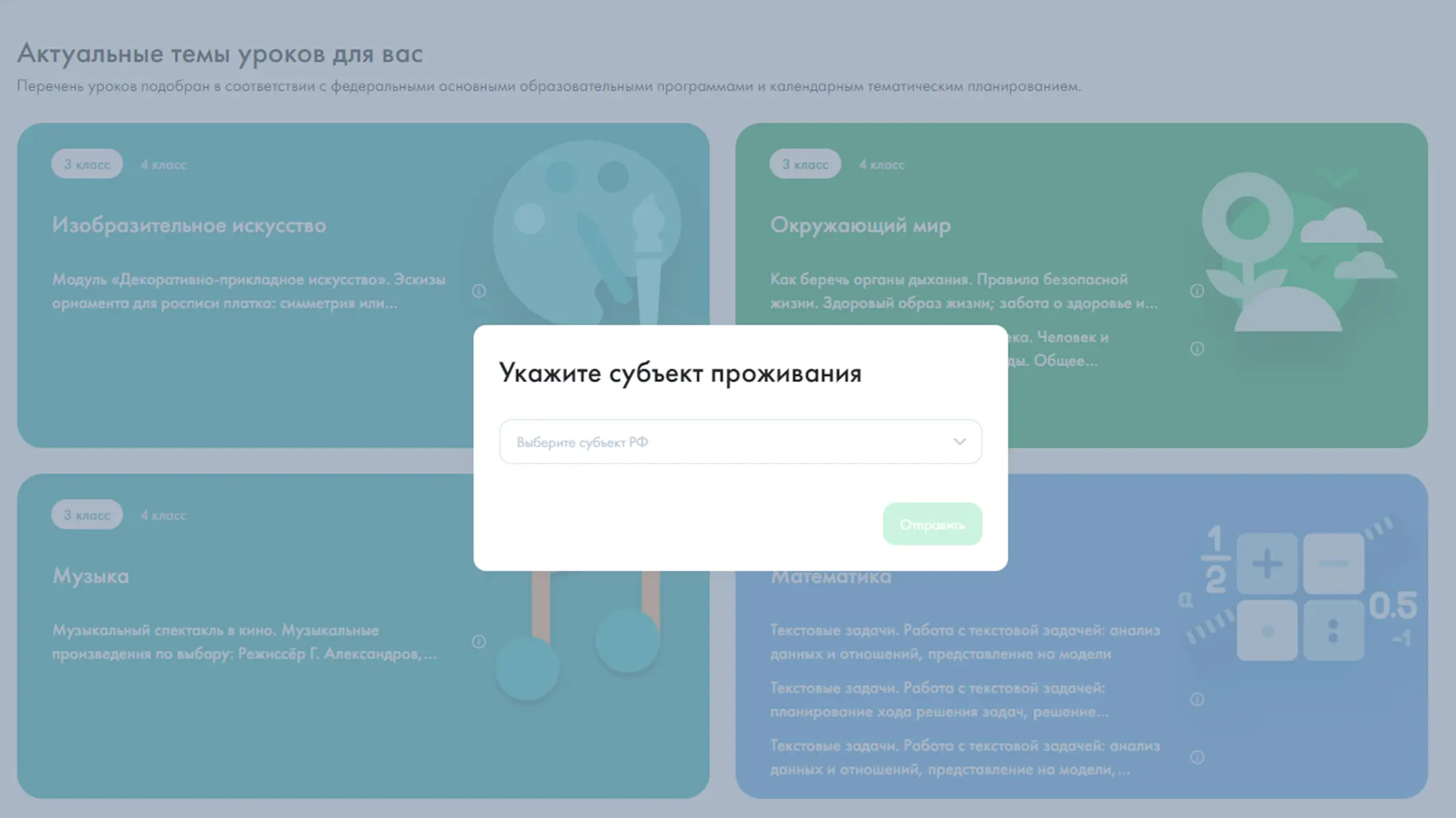Click info icon beside 'Как беречь органы дыхания'
This screenshot has height=818, width=1456.
pos(1197,291)
